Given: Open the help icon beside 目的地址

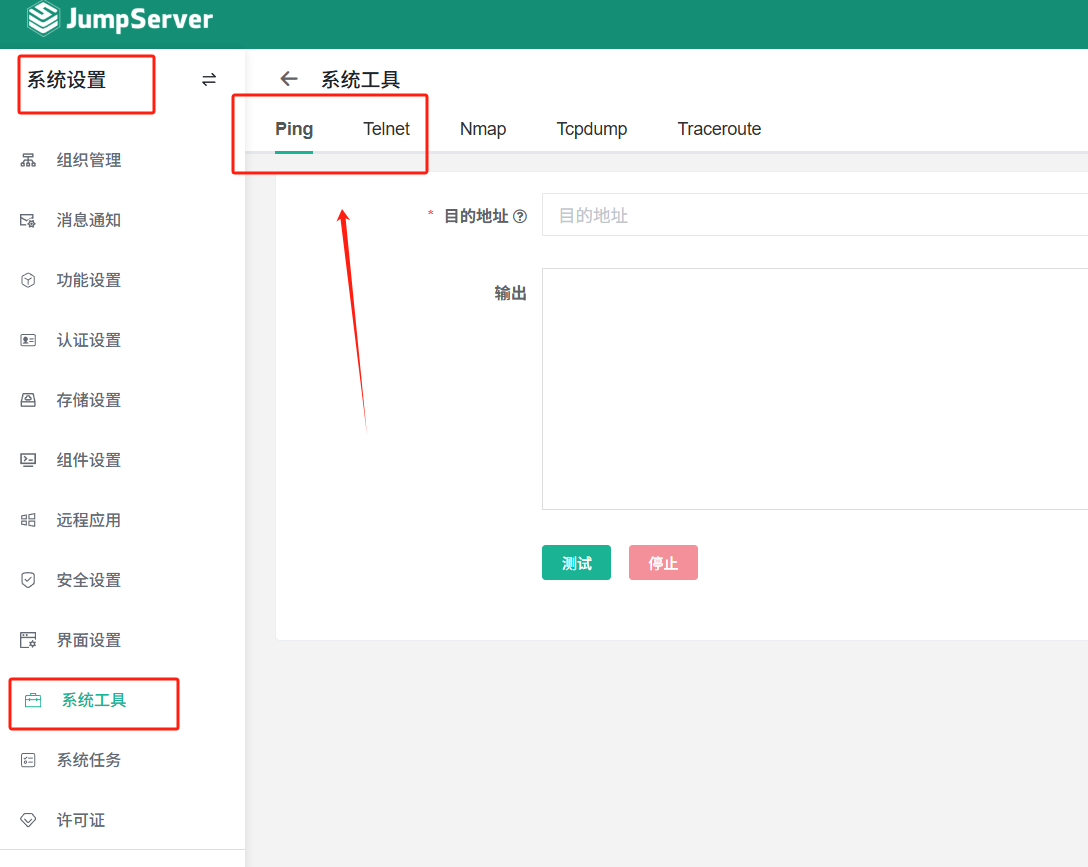Looking at the screenshot, I should [520, 216].
